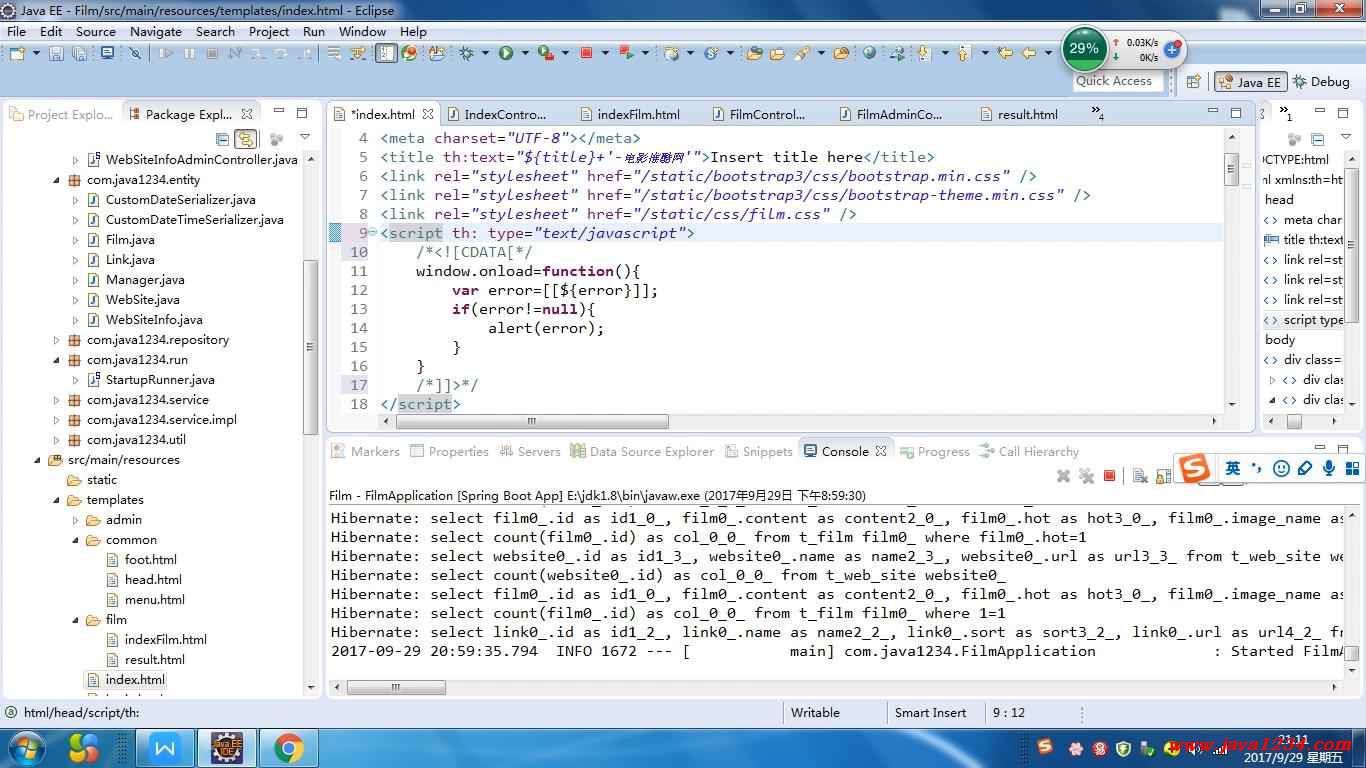The image size is (1366, 768).
Task: Open the New wizard dropdown arrow
Action: pyautogui.click(x=36, y=53)
